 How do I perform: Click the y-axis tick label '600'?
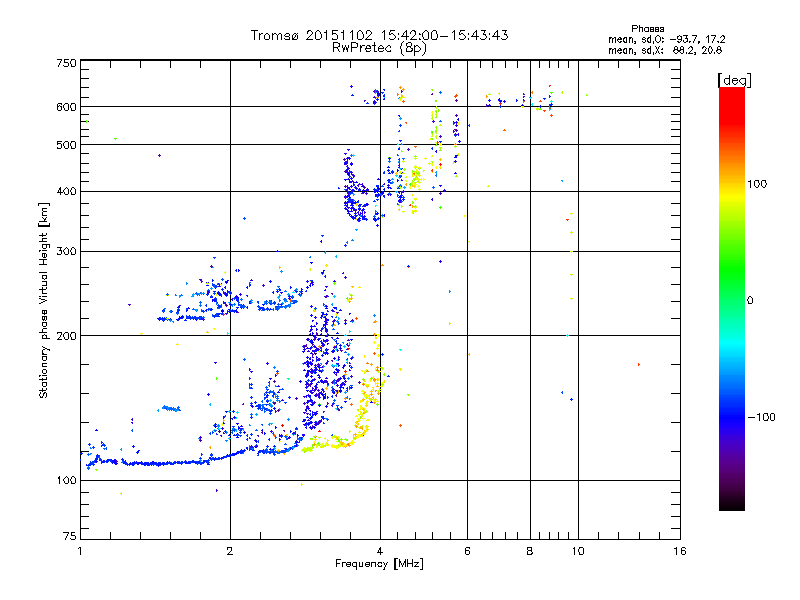66,107
